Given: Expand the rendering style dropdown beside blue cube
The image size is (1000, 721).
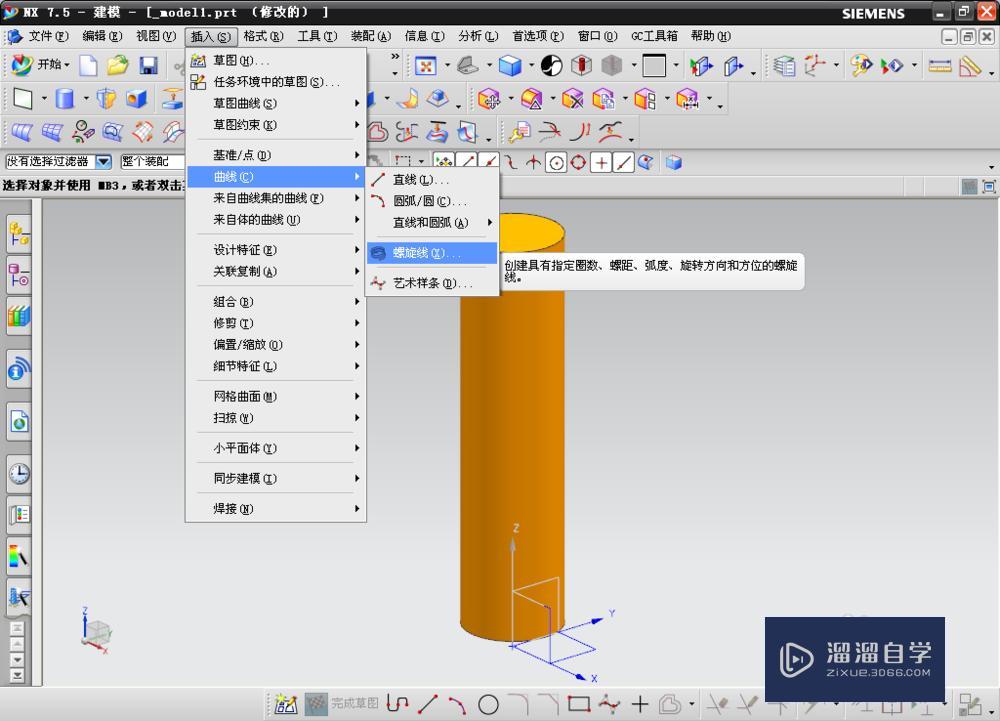Looking at the screenshot, I should (x=531, y=65).
